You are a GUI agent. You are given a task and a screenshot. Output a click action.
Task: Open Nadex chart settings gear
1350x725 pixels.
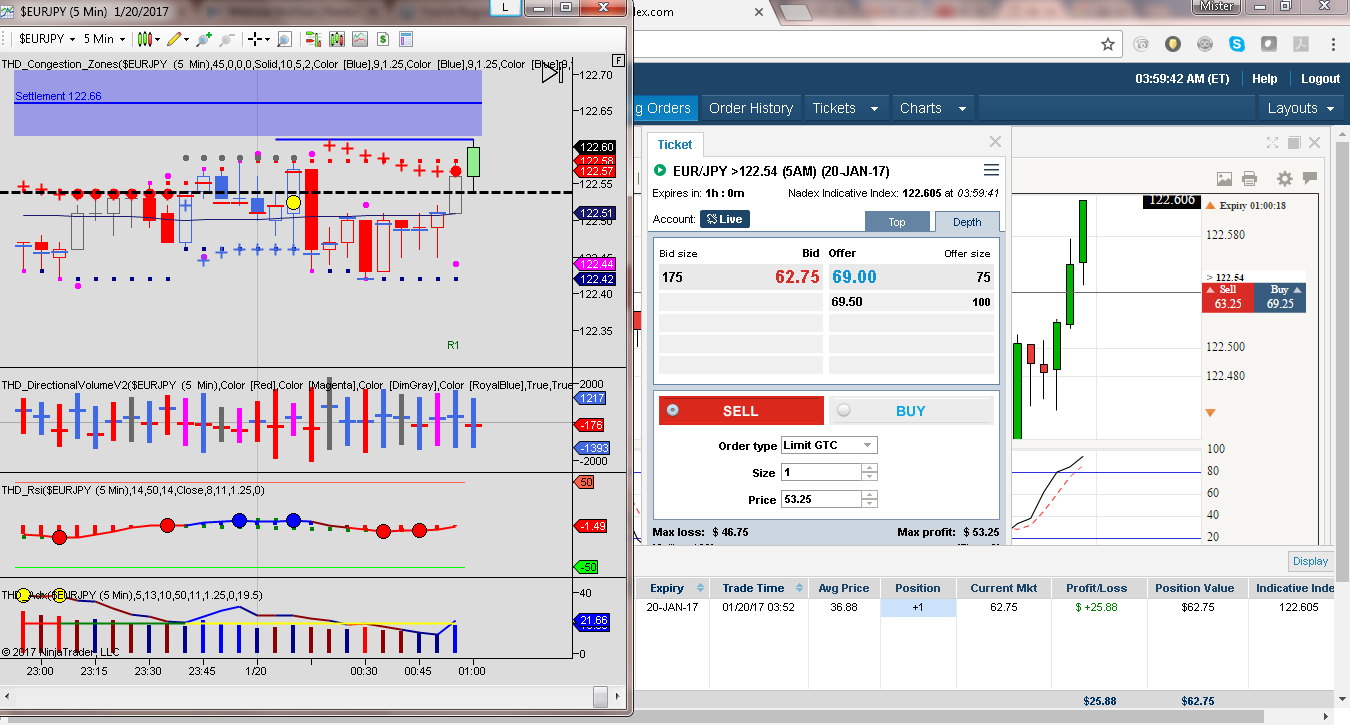point(1285,179)
